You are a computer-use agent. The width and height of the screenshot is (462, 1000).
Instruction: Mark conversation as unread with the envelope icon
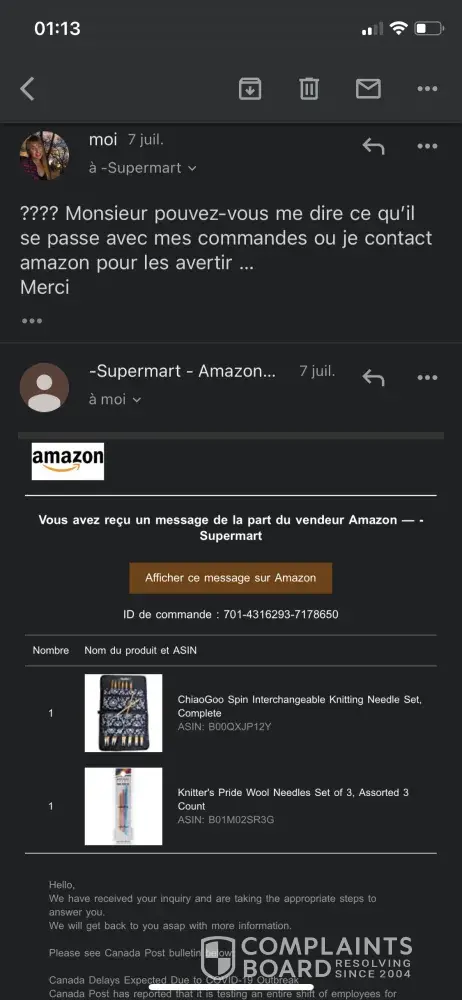(x=368, y=89)
